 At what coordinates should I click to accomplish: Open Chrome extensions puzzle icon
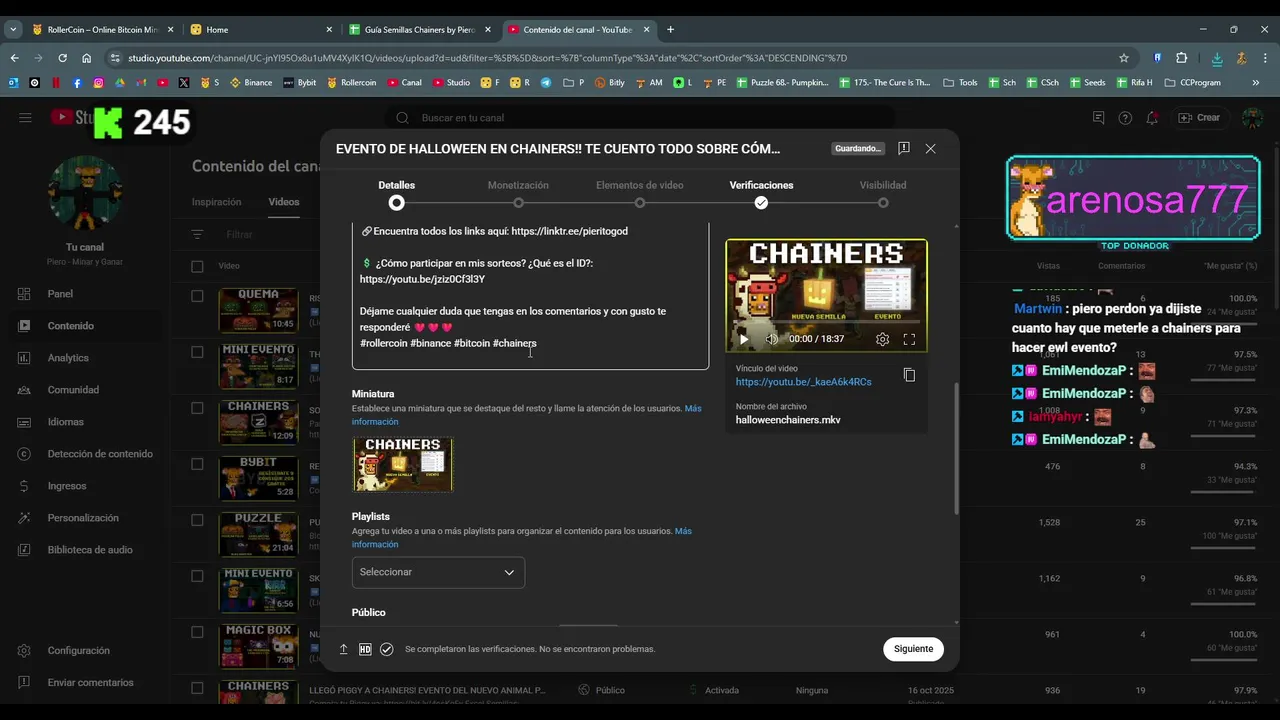coord(1181,58)
